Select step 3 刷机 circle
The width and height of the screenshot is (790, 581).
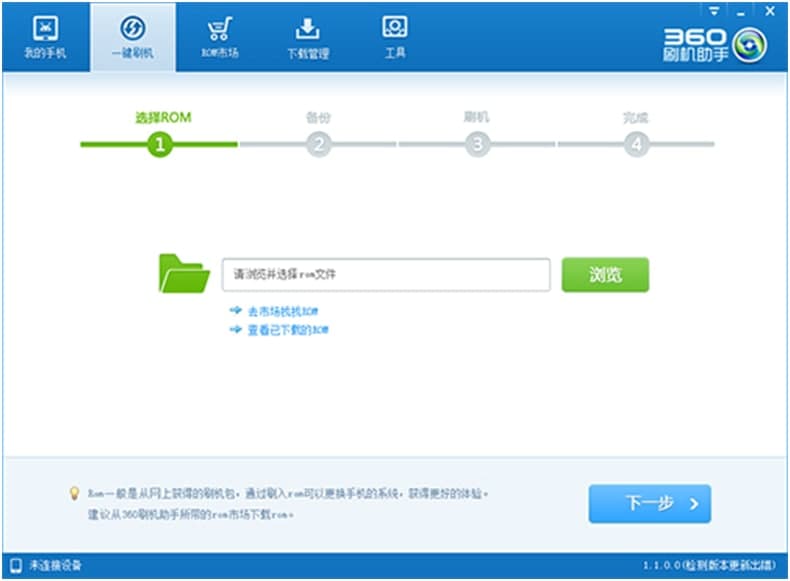coord(478,144)
